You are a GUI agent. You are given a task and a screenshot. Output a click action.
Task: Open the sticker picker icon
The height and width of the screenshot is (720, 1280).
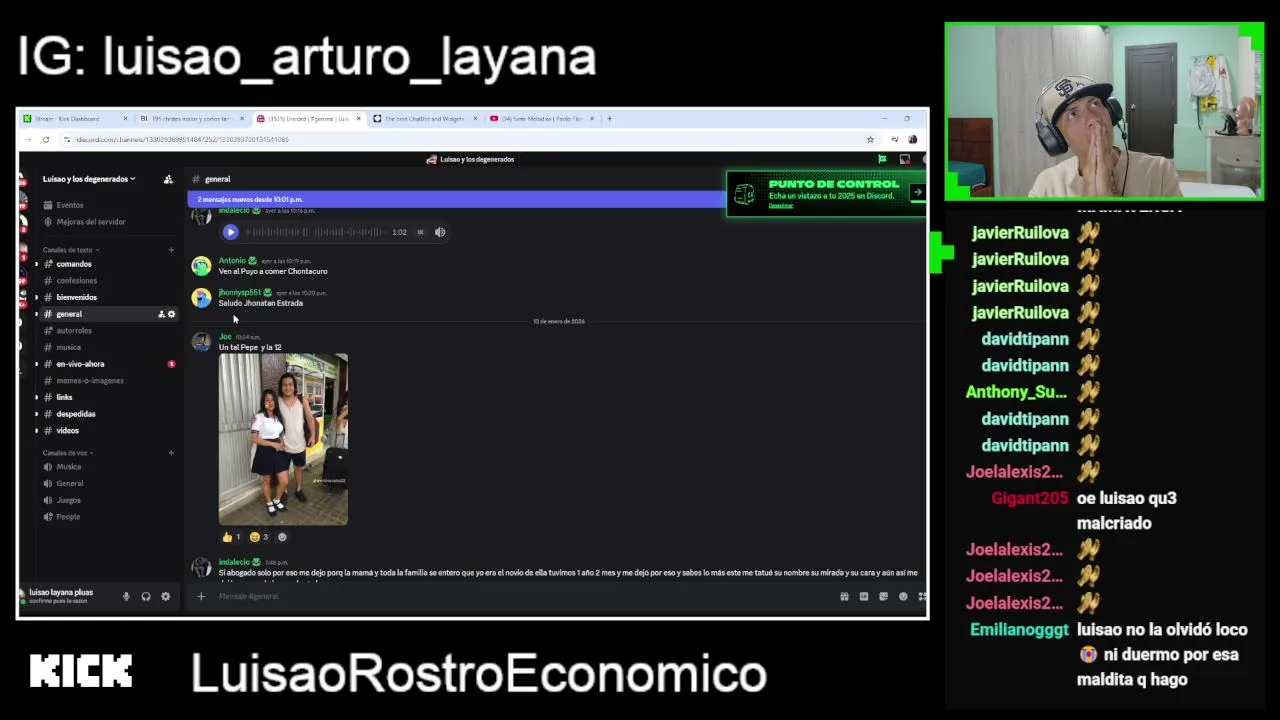883,597
